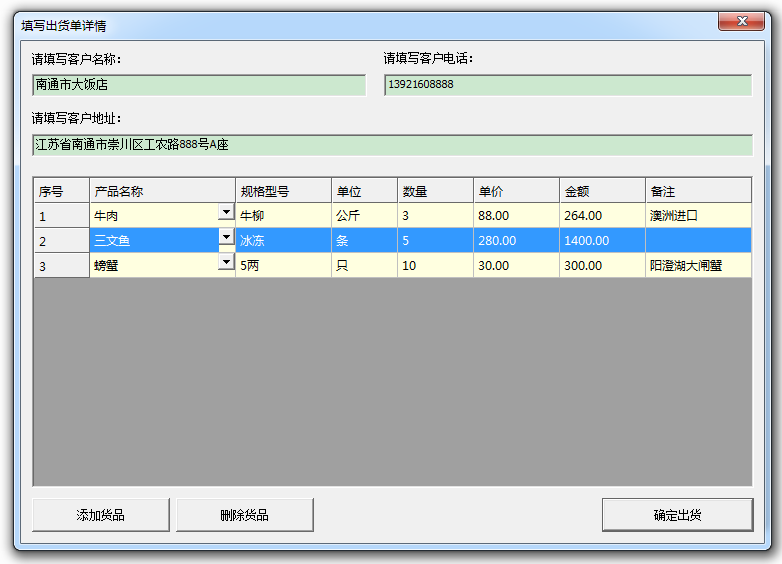Confirm shipment with 确定出货 button
The width and height of the screenshot is (782, 564).
(x=677, y=515)
